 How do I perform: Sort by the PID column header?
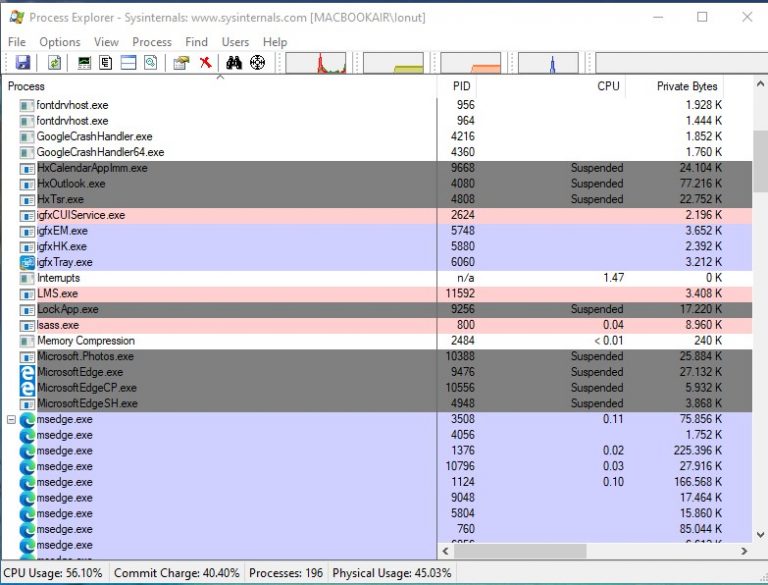click(x=460, y=86)
